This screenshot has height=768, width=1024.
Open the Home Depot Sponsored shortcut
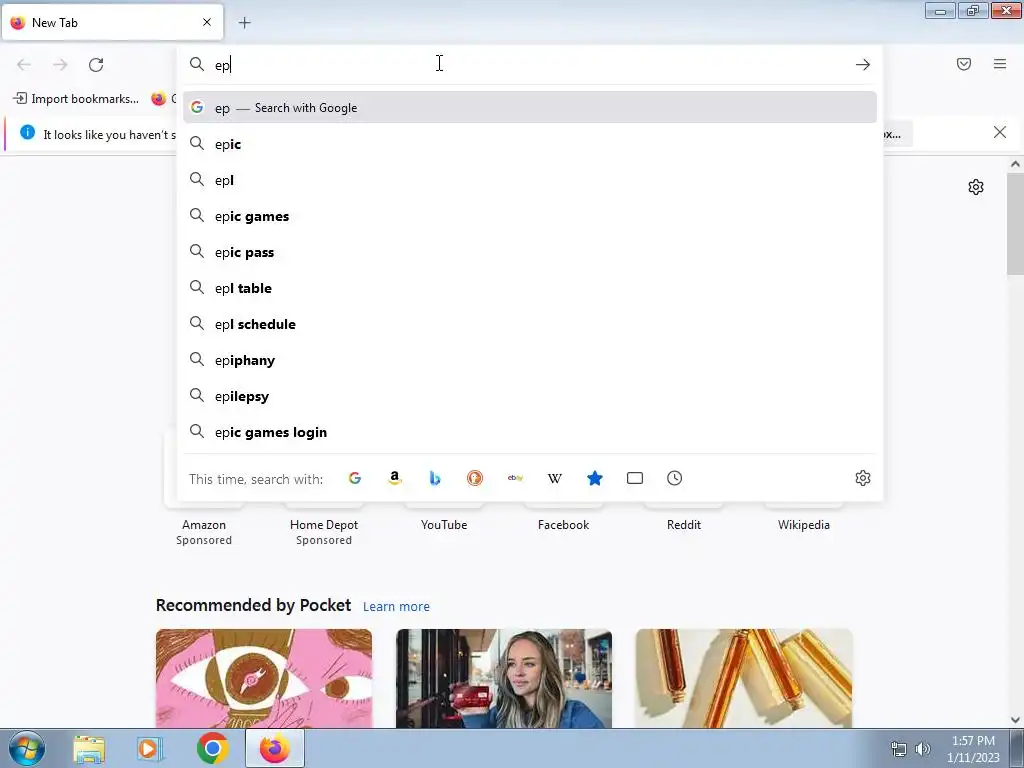click(324, 532)
